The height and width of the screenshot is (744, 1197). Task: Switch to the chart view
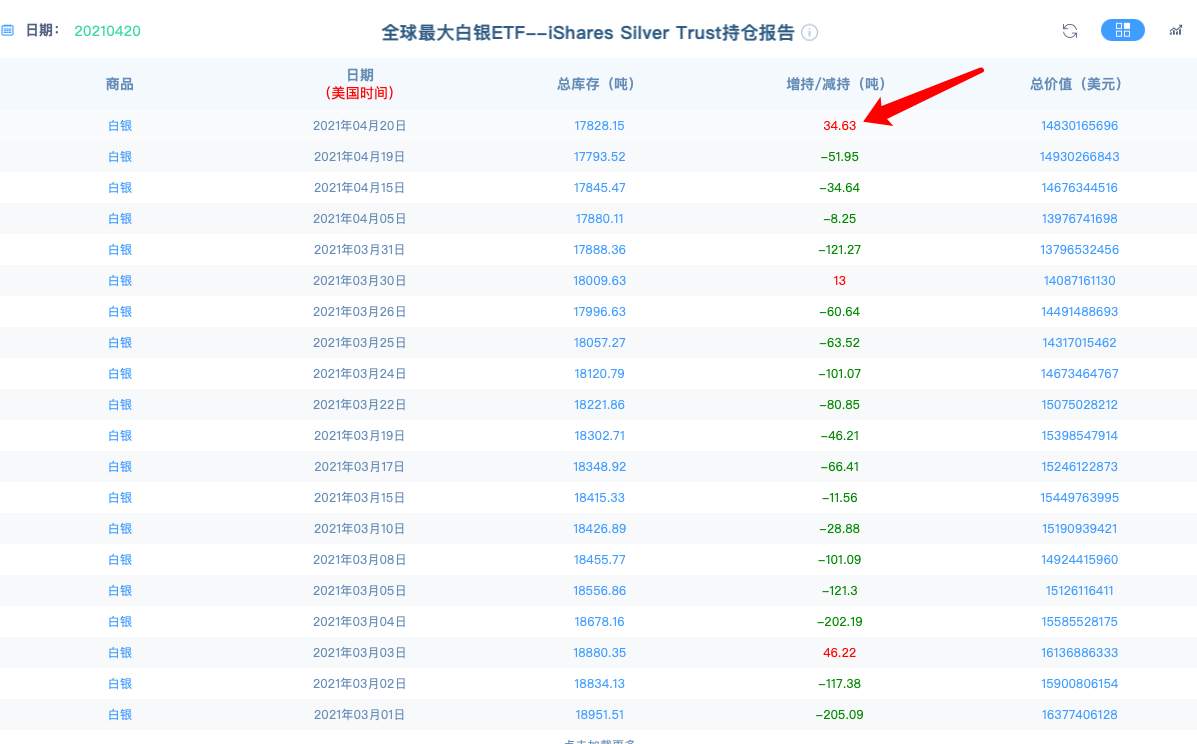click(x=1176, y=31)
